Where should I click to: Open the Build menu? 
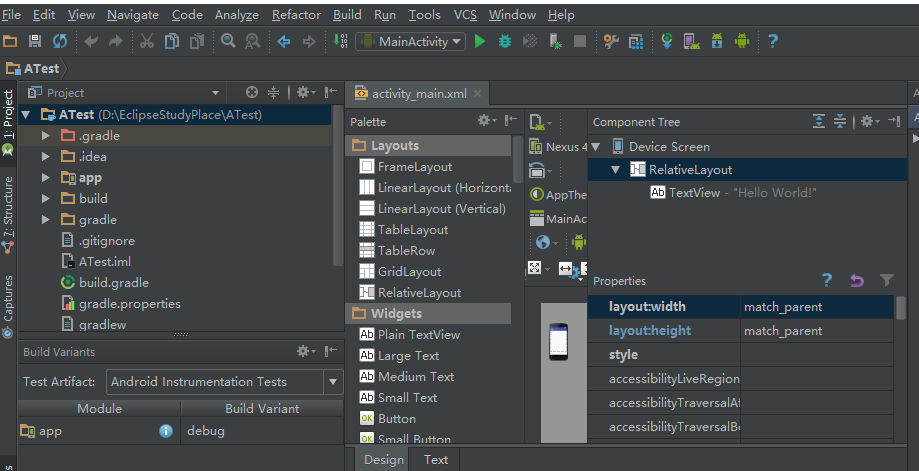[347, 15]
